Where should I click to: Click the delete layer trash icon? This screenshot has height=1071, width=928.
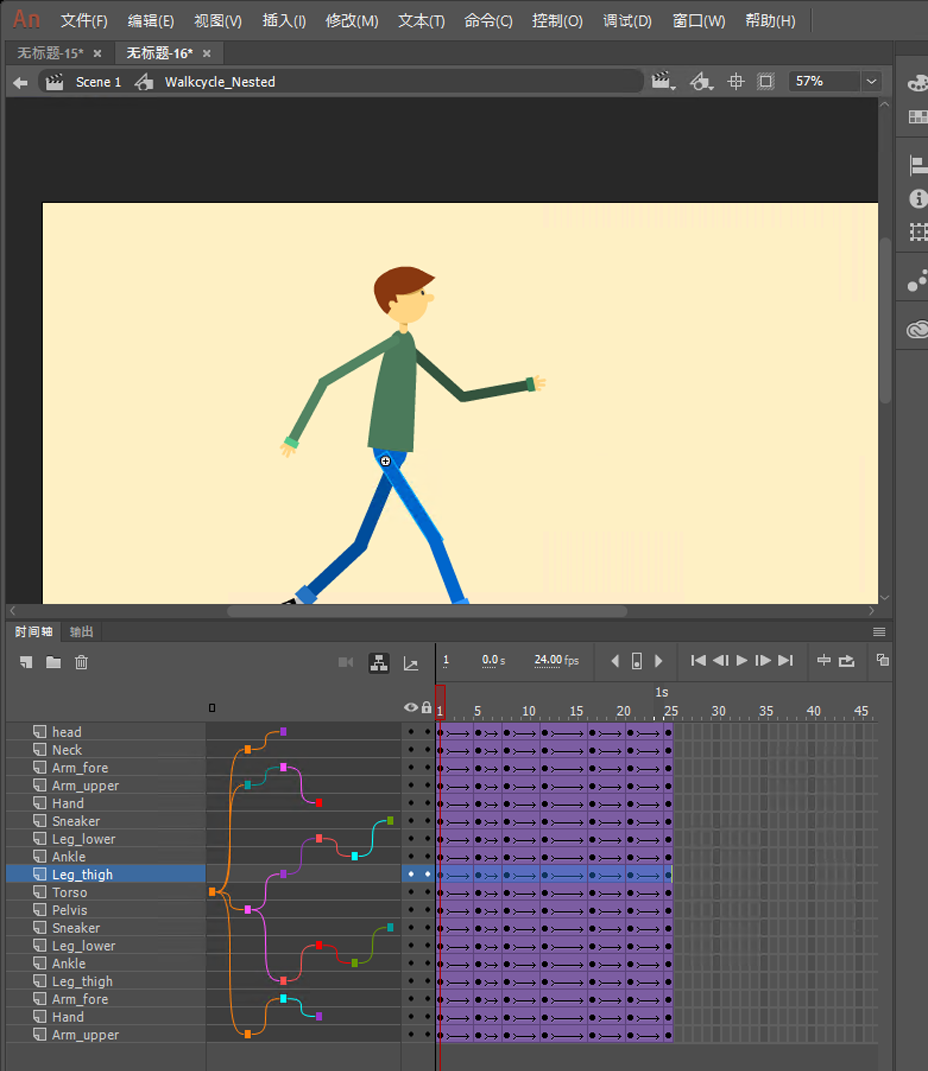click(82, 662)
